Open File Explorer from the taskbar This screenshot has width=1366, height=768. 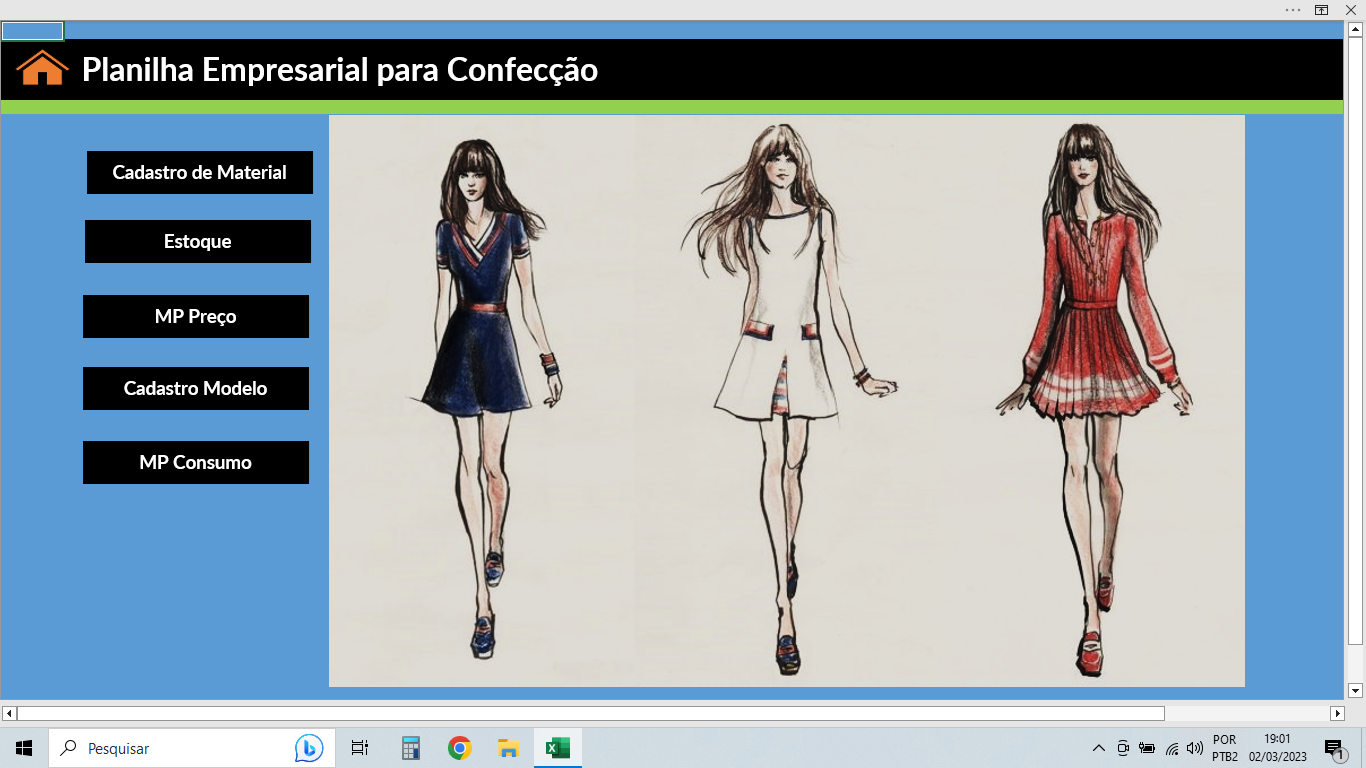tap(508, 748)
